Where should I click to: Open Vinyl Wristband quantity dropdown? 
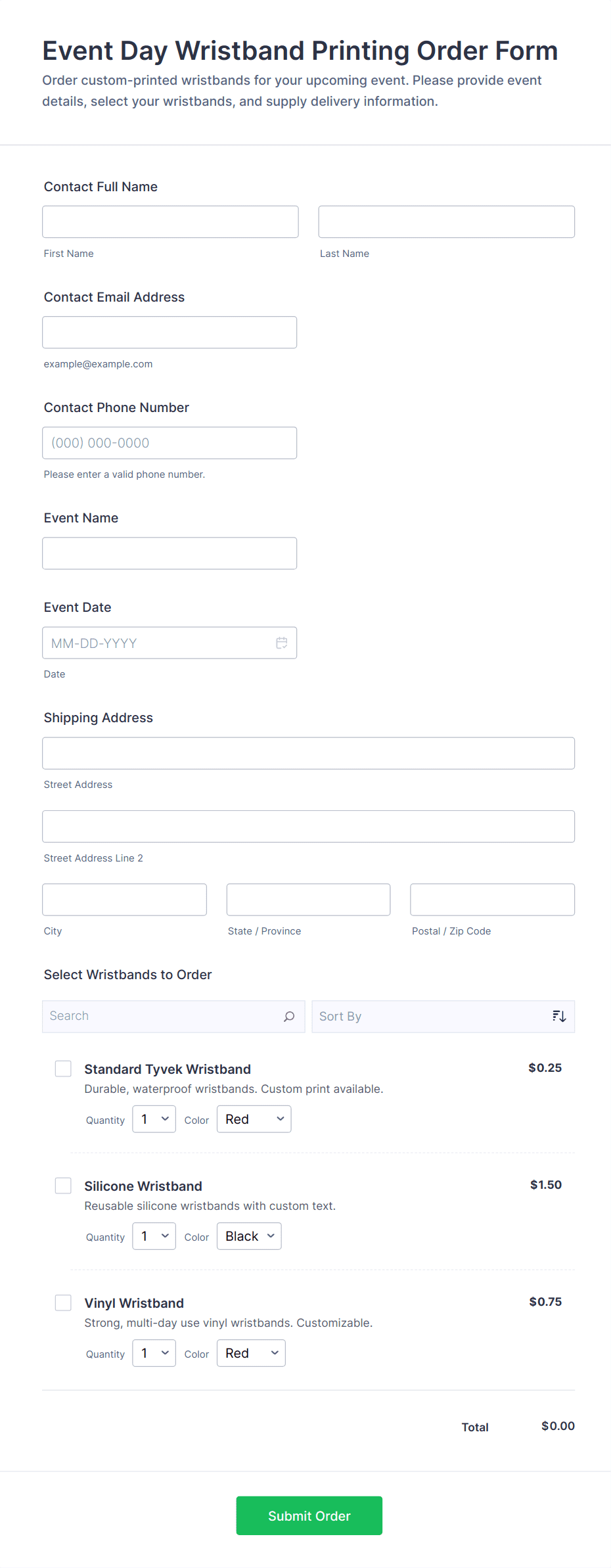[154, 1353]
